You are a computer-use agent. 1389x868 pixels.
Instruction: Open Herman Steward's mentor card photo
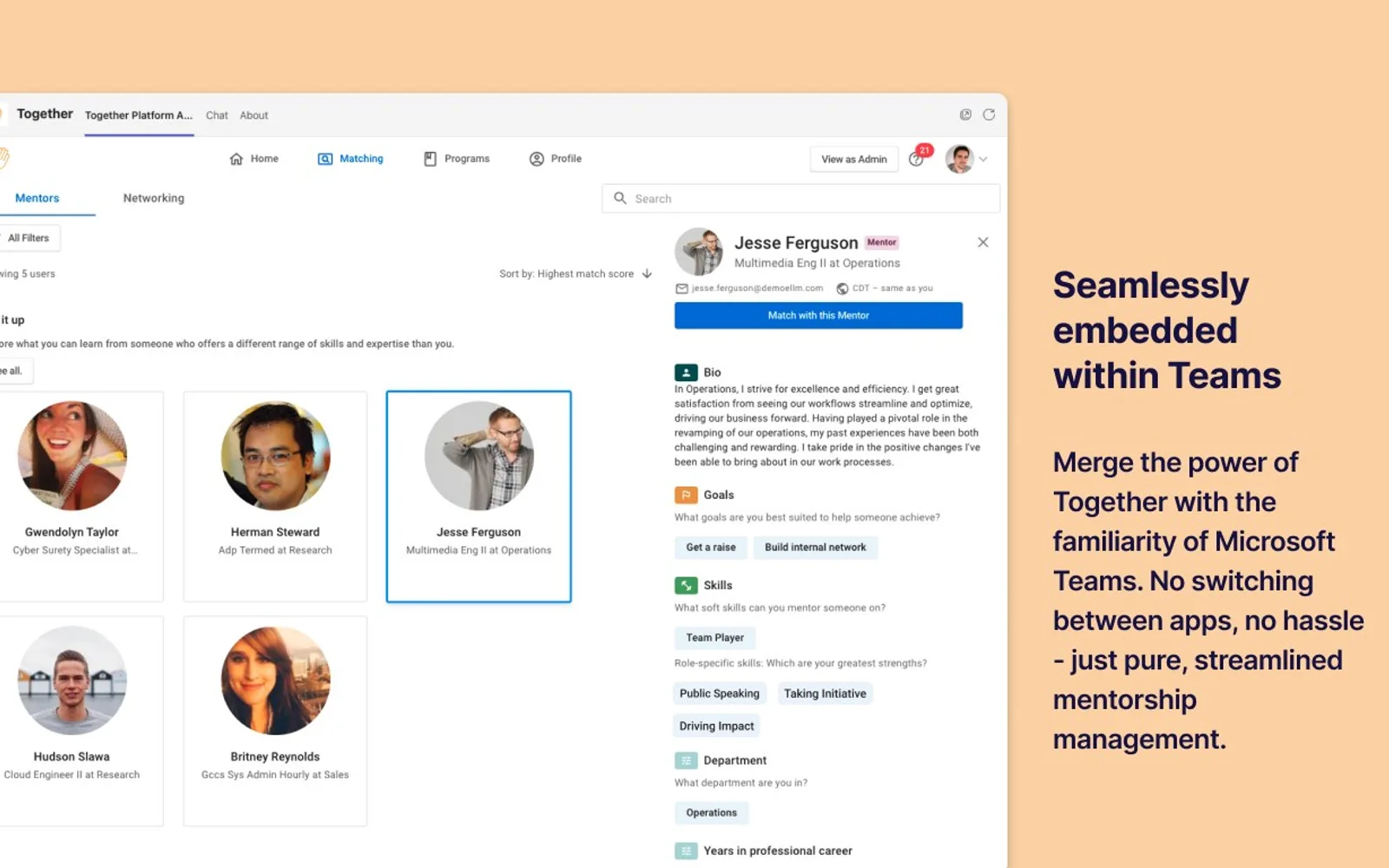(275, 456)
